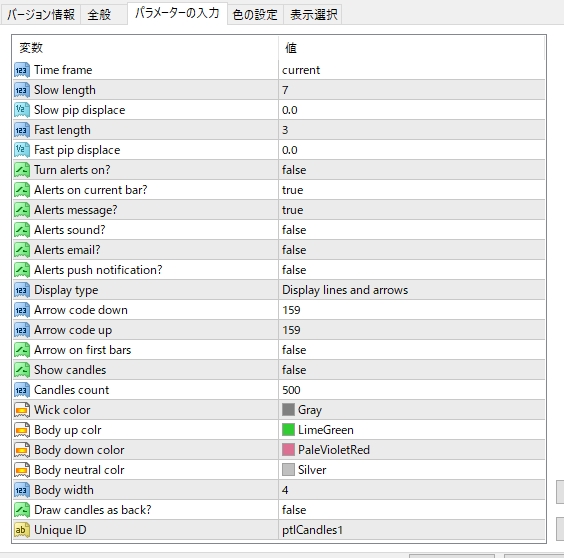Click the integer icon beside Slow length
This screenshot has height=558, width=564.
click(22, 90)
